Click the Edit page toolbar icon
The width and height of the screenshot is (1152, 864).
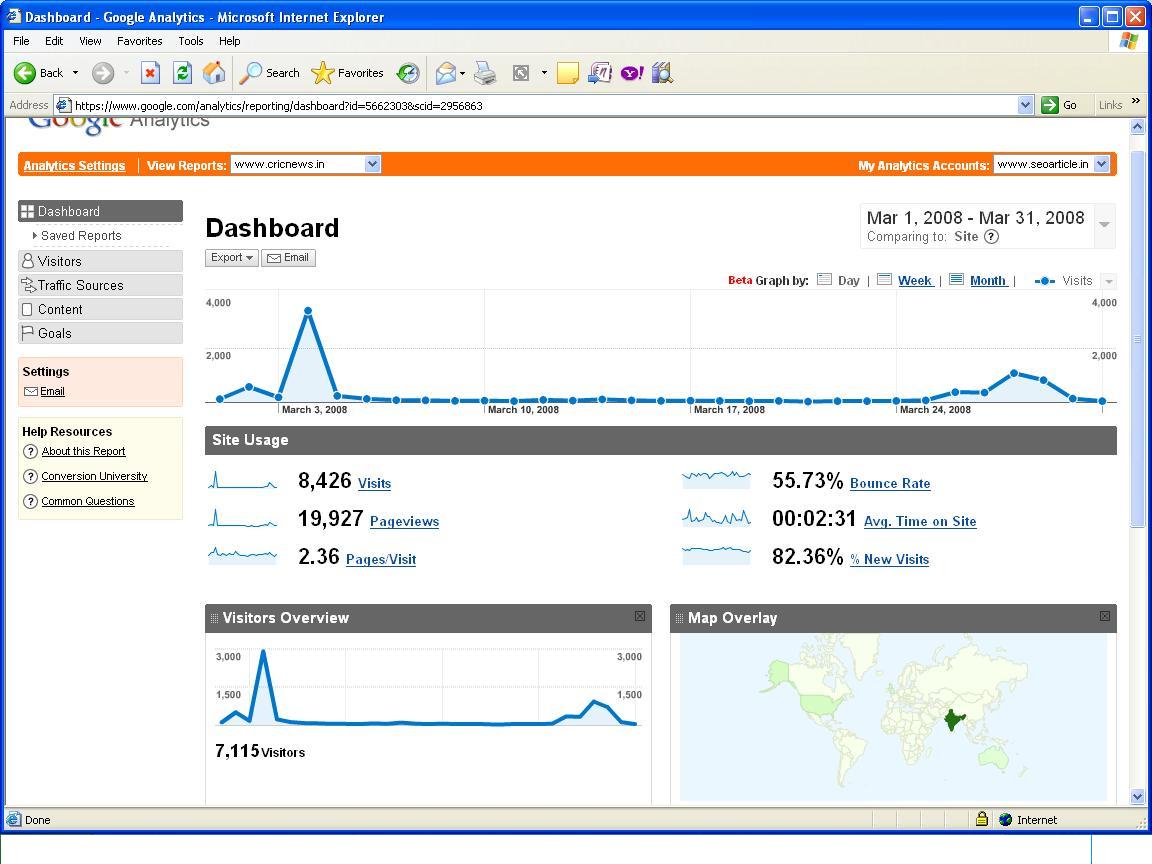pos(521,73)
